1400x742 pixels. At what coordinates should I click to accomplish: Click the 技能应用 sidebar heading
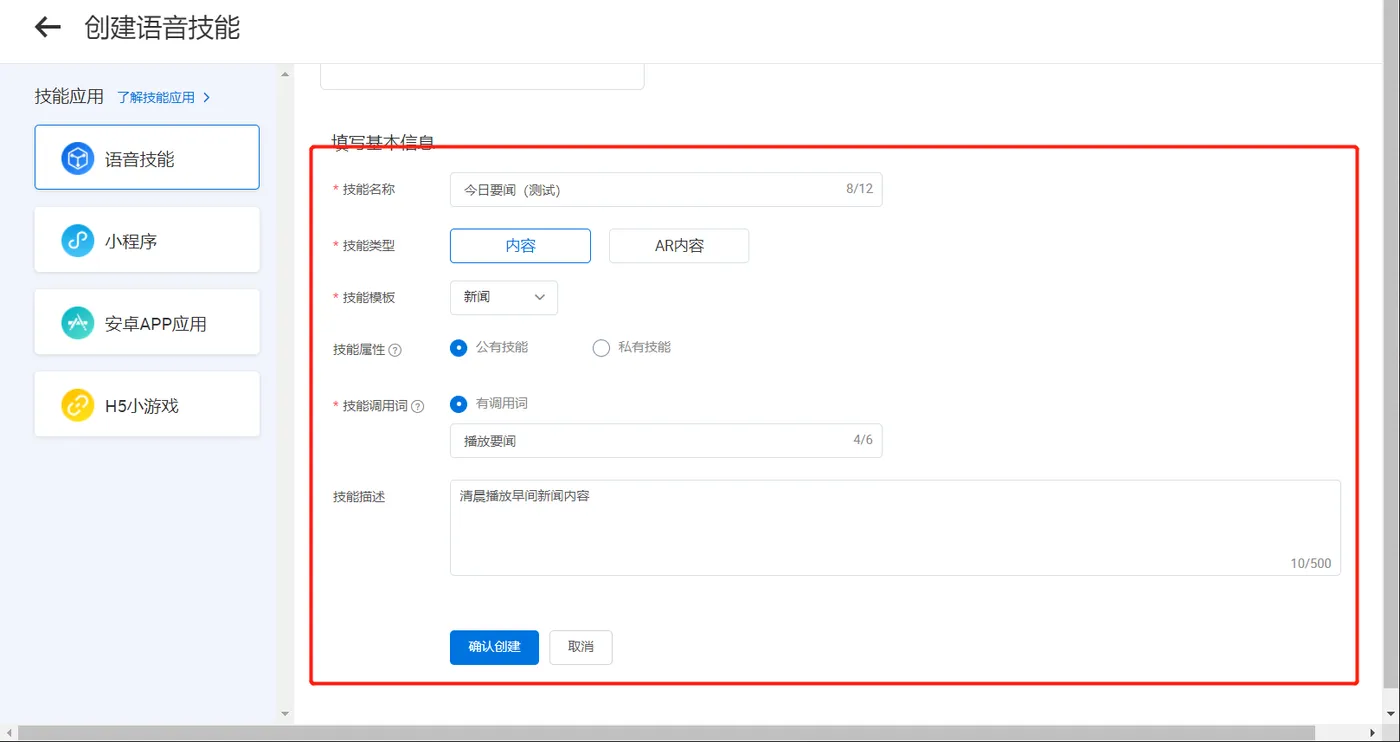click(x=69, y=97)
